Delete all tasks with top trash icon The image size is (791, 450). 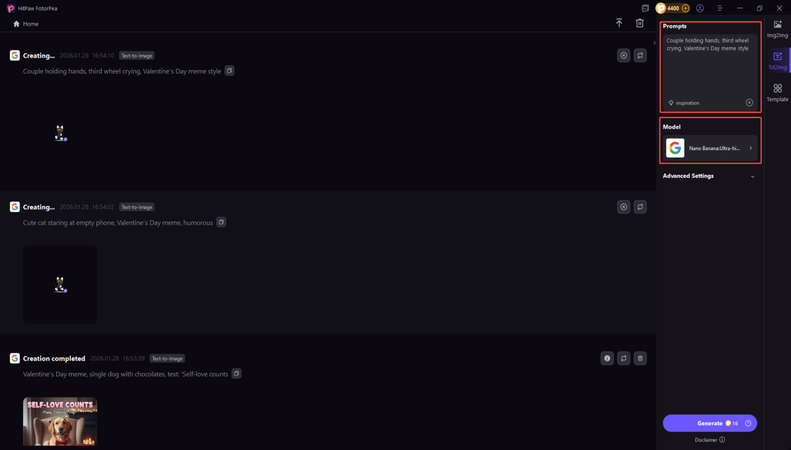pos(640,23)
